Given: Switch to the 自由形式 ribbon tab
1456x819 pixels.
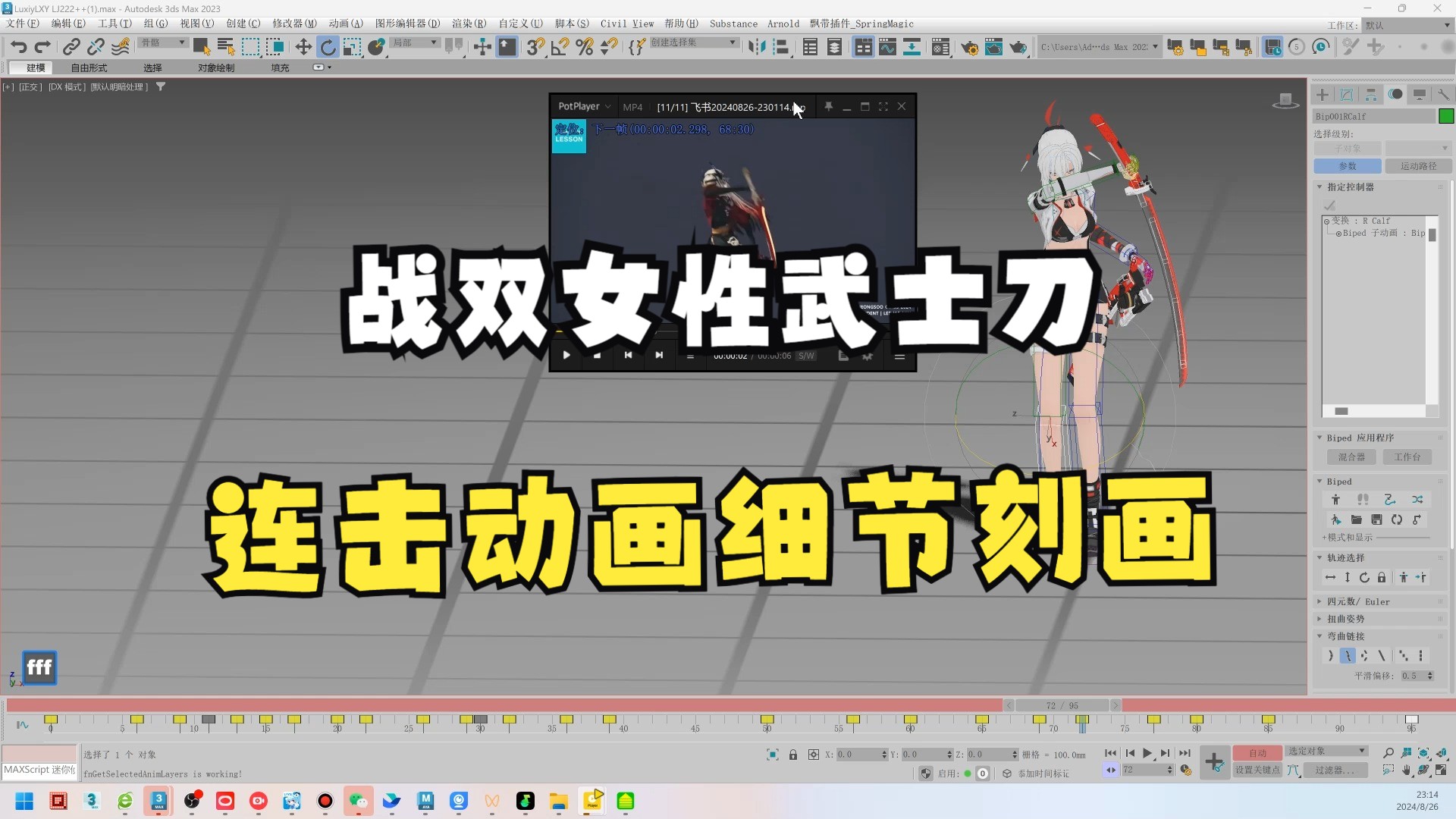Looking at the screenshot, I should pos(89,67).
